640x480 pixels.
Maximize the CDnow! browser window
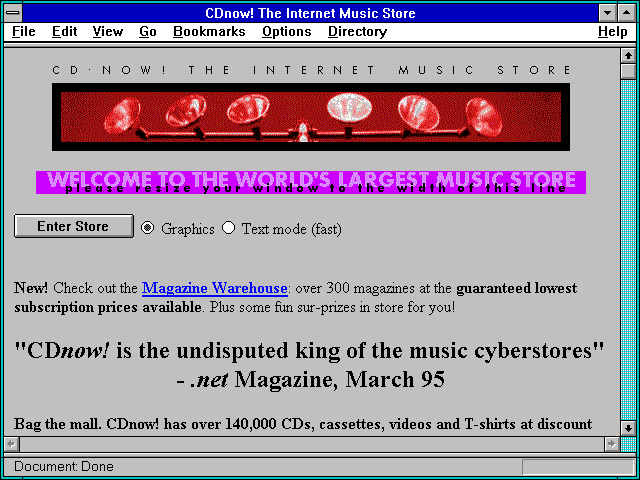(626, 13)
